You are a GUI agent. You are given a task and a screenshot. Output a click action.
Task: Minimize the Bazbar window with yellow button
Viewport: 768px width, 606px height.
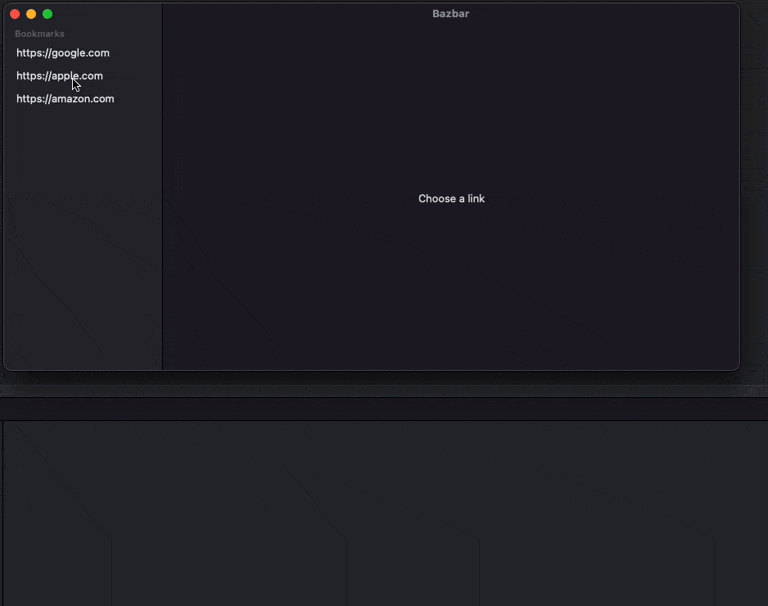pos(31,14)
